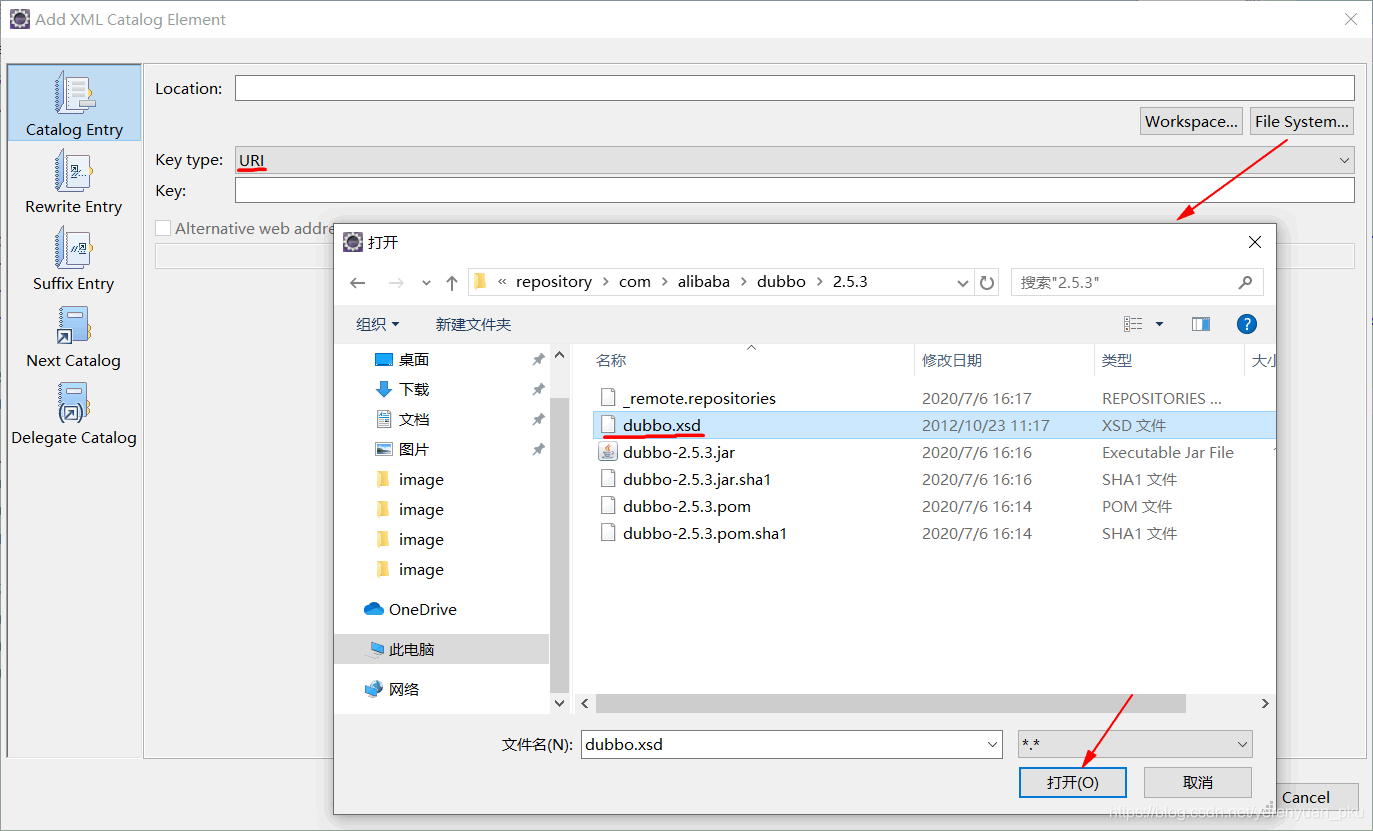This screenshot has width=1373, height=831.
Task: Select the Rewrite Entry icon
Action: coord(74,172)
